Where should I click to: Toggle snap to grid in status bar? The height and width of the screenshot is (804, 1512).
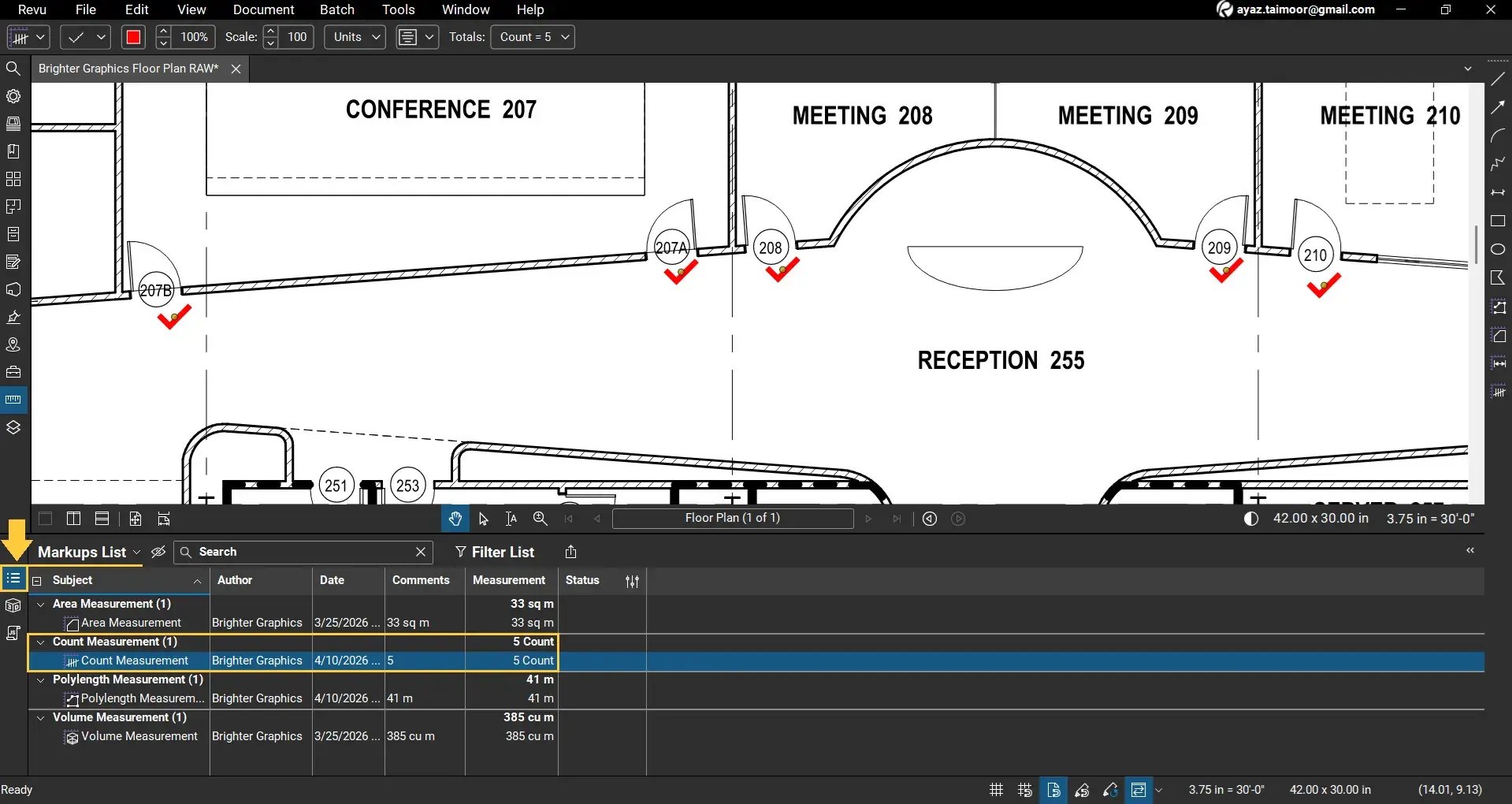(1024, 790)
